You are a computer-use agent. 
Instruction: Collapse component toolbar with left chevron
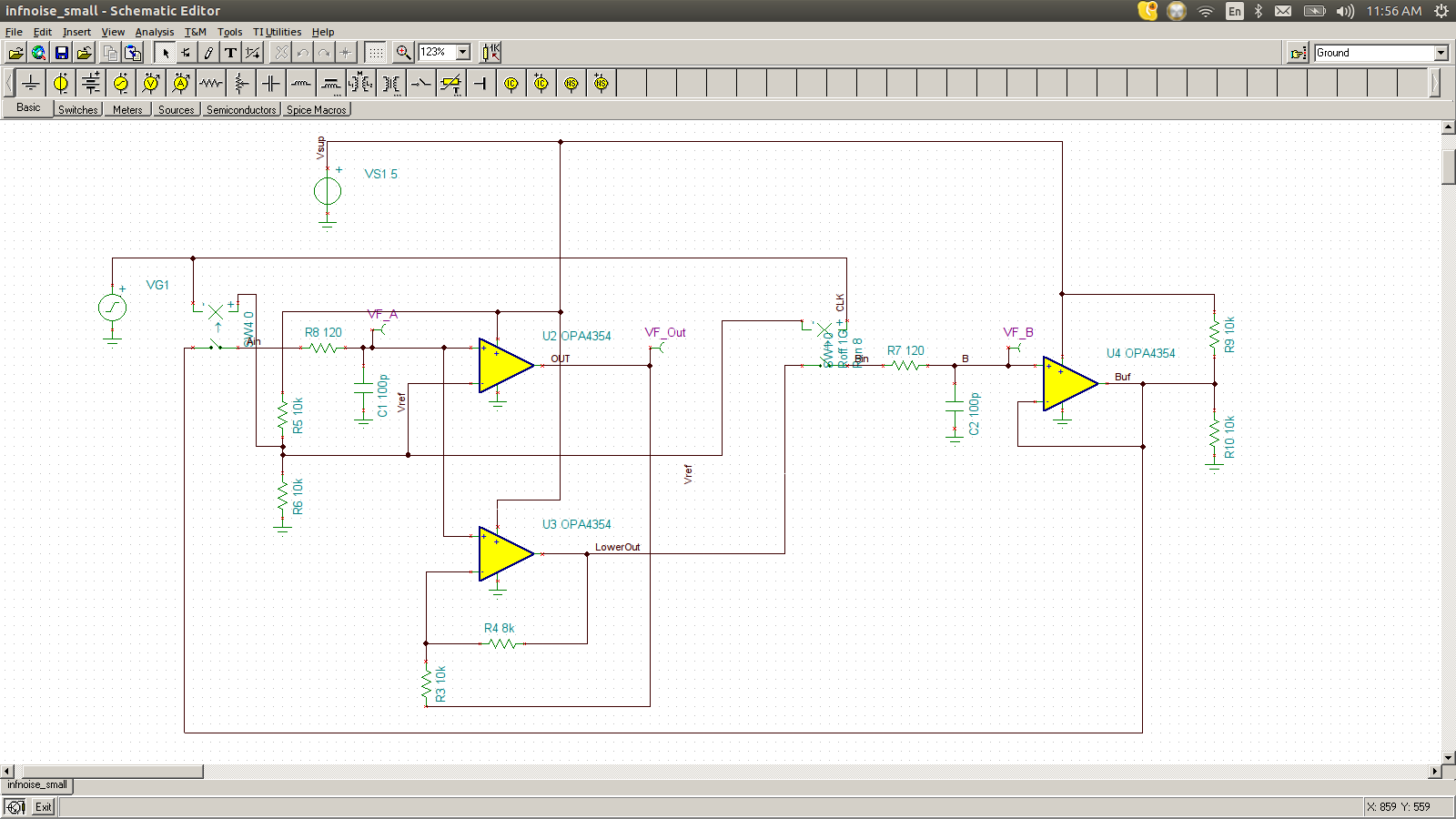click(7, 82)
